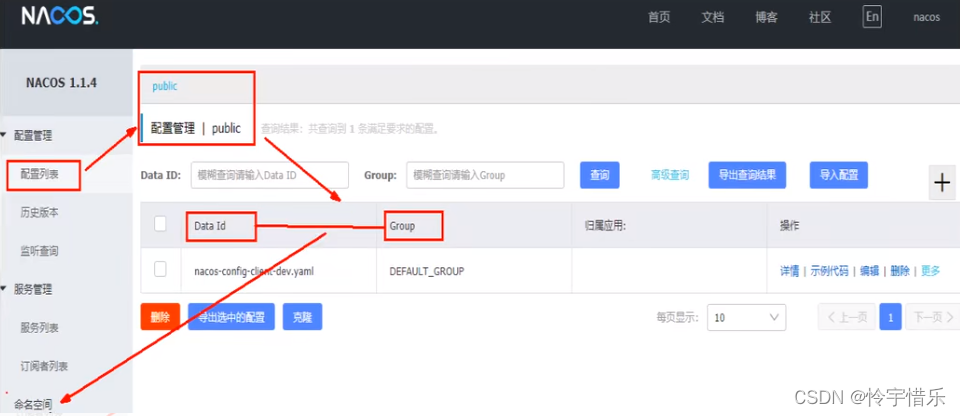Viewport: 961px width, 416px height.
Task: Go to previous page 上一页
Action: [x=846, y=317]
